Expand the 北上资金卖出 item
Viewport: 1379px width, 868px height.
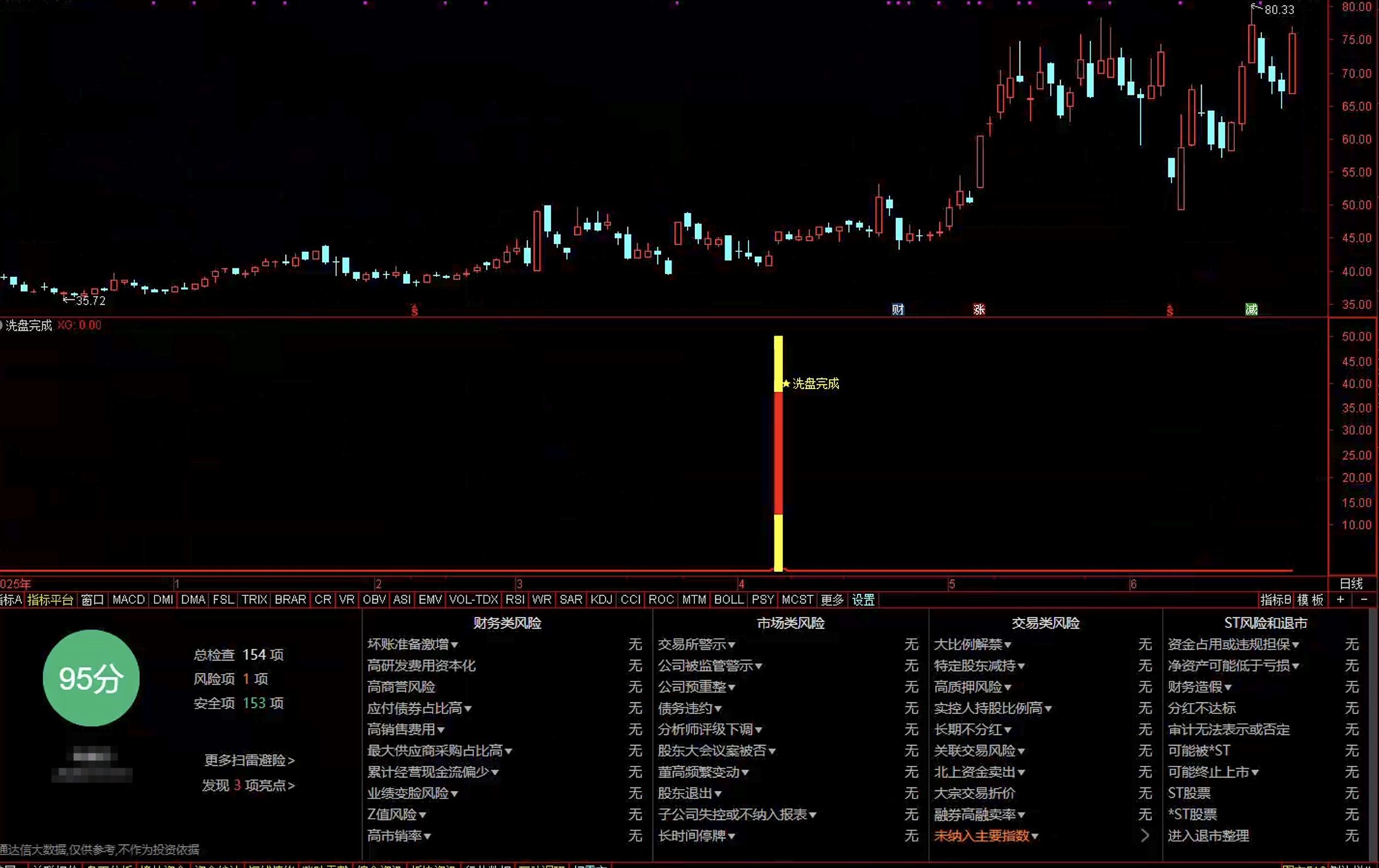coord(979,771)
